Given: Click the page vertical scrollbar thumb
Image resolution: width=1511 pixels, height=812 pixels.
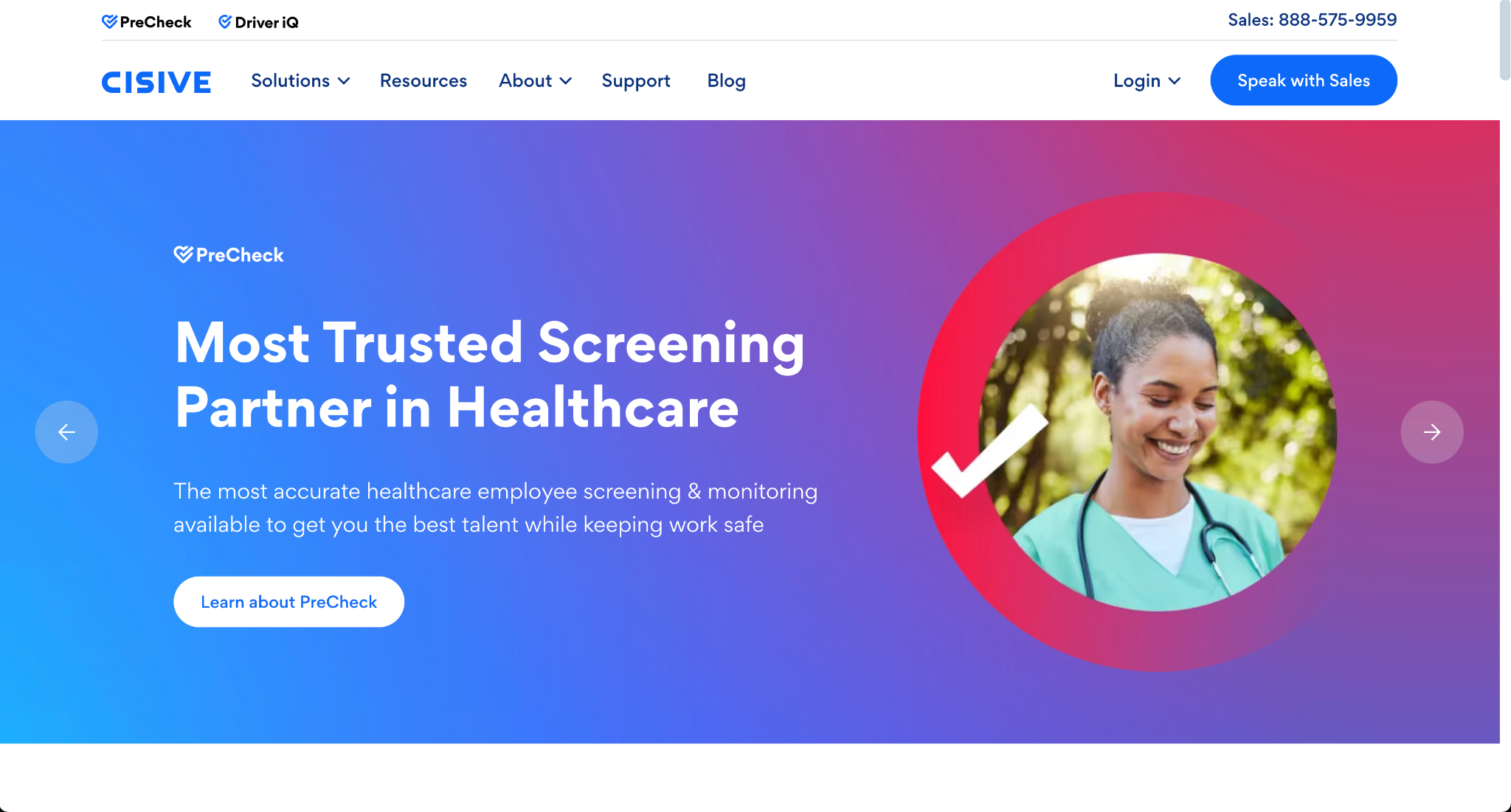Looking at the screenshot, I should 1505,40.
